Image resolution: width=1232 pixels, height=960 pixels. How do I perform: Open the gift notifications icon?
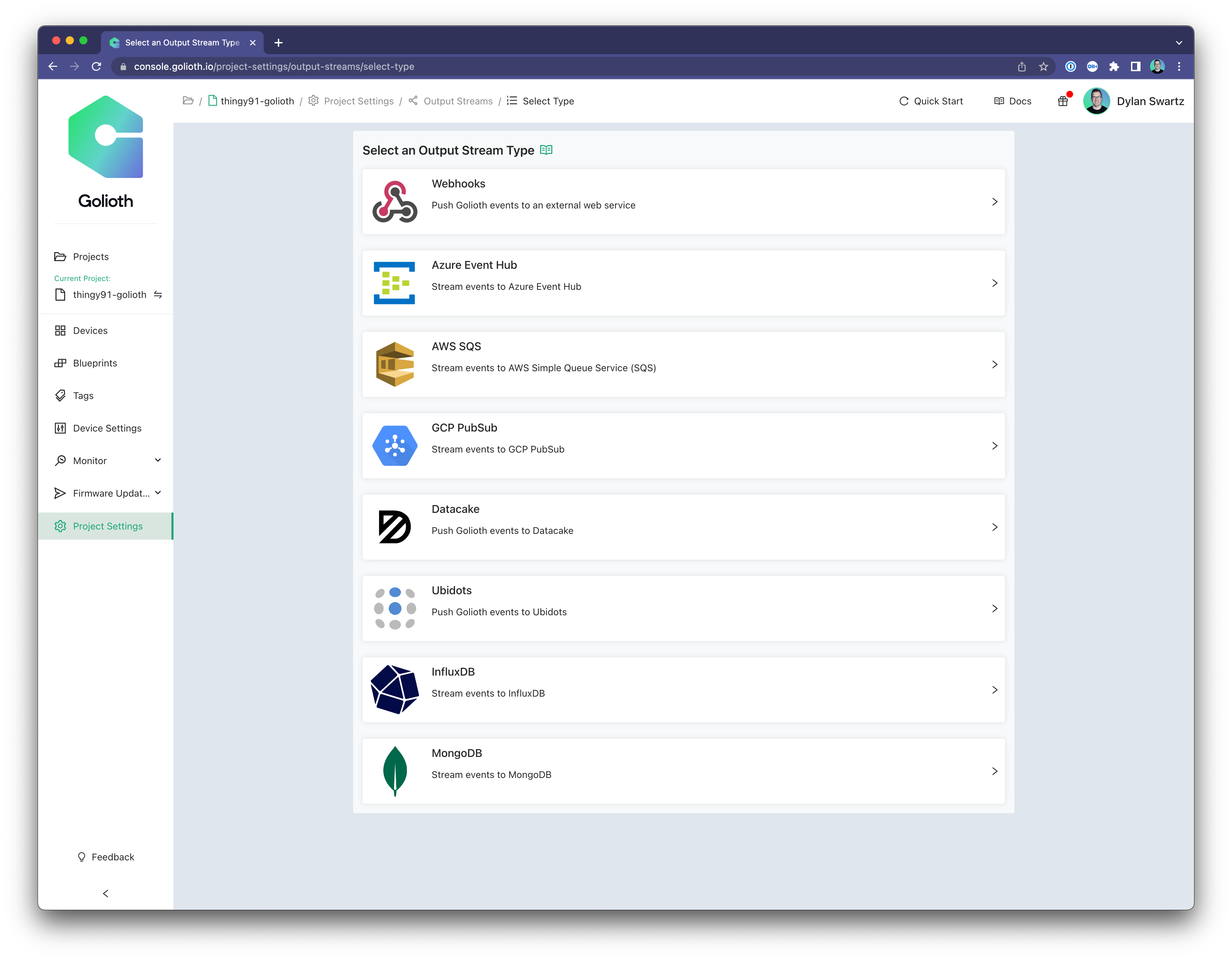(x=1063, y=101)
